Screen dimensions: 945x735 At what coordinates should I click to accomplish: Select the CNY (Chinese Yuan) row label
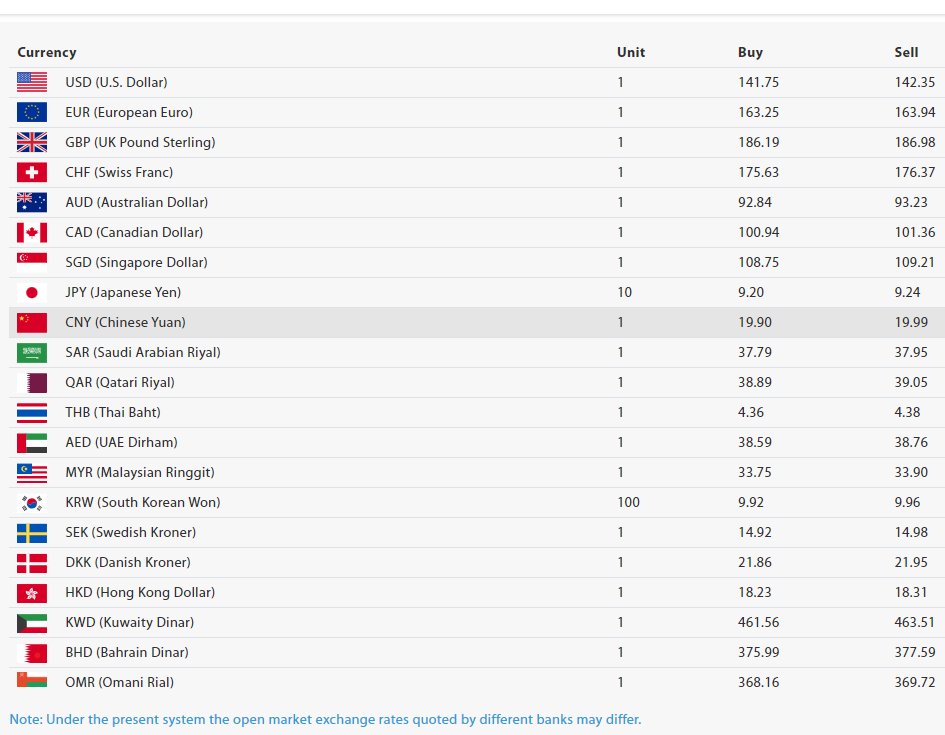(125, 322)
